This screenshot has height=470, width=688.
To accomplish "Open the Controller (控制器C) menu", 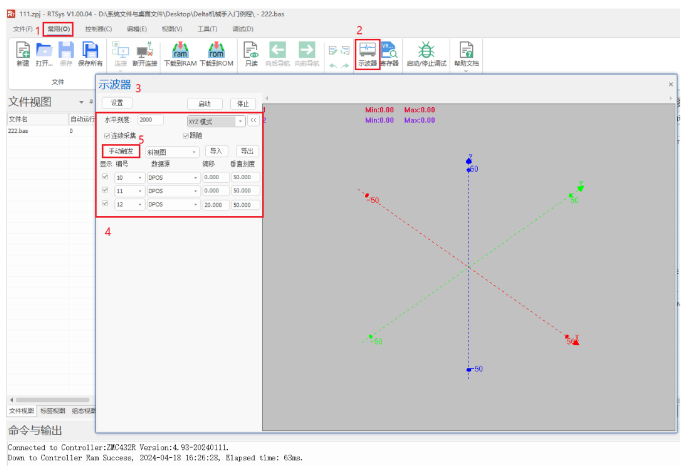I will (99, 29).
